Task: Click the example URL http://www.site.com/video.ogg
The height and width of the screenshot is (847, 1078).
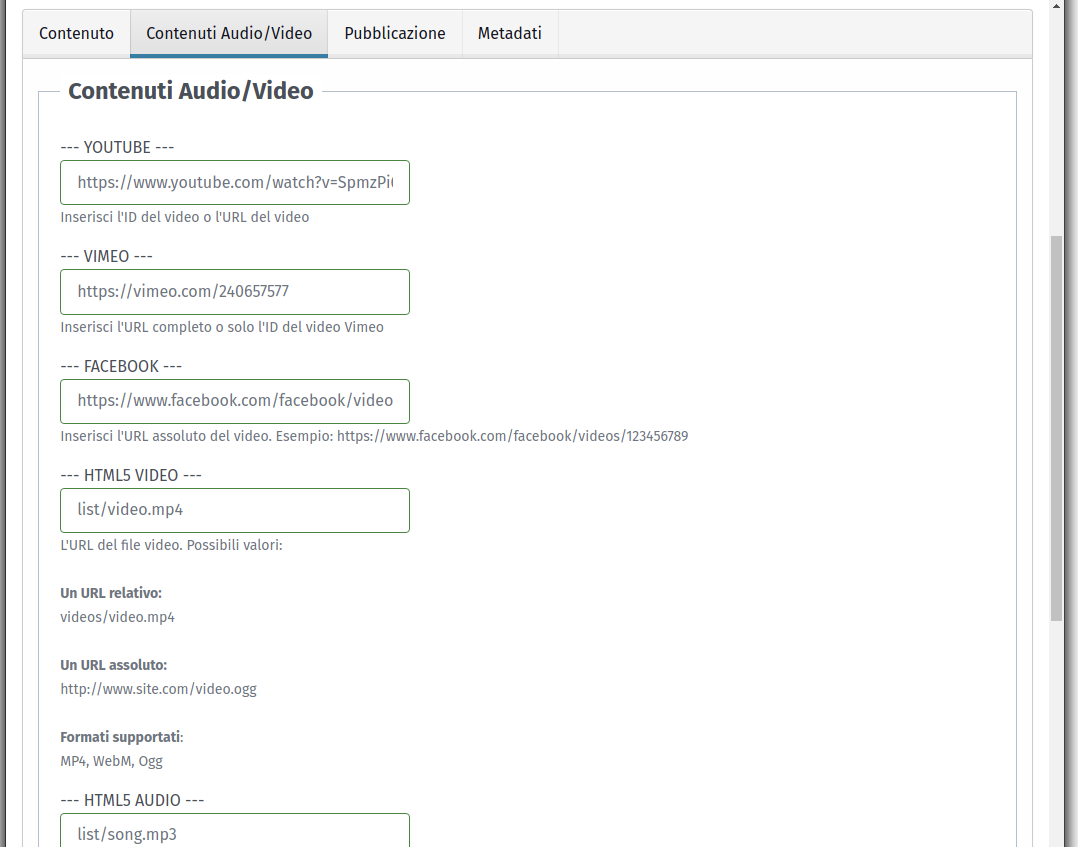Action: point(158,689)
